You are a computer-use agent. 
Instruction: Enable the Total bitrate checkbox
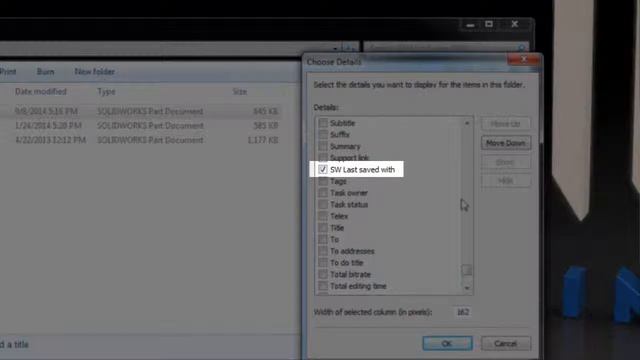click(x=323, y=274)
